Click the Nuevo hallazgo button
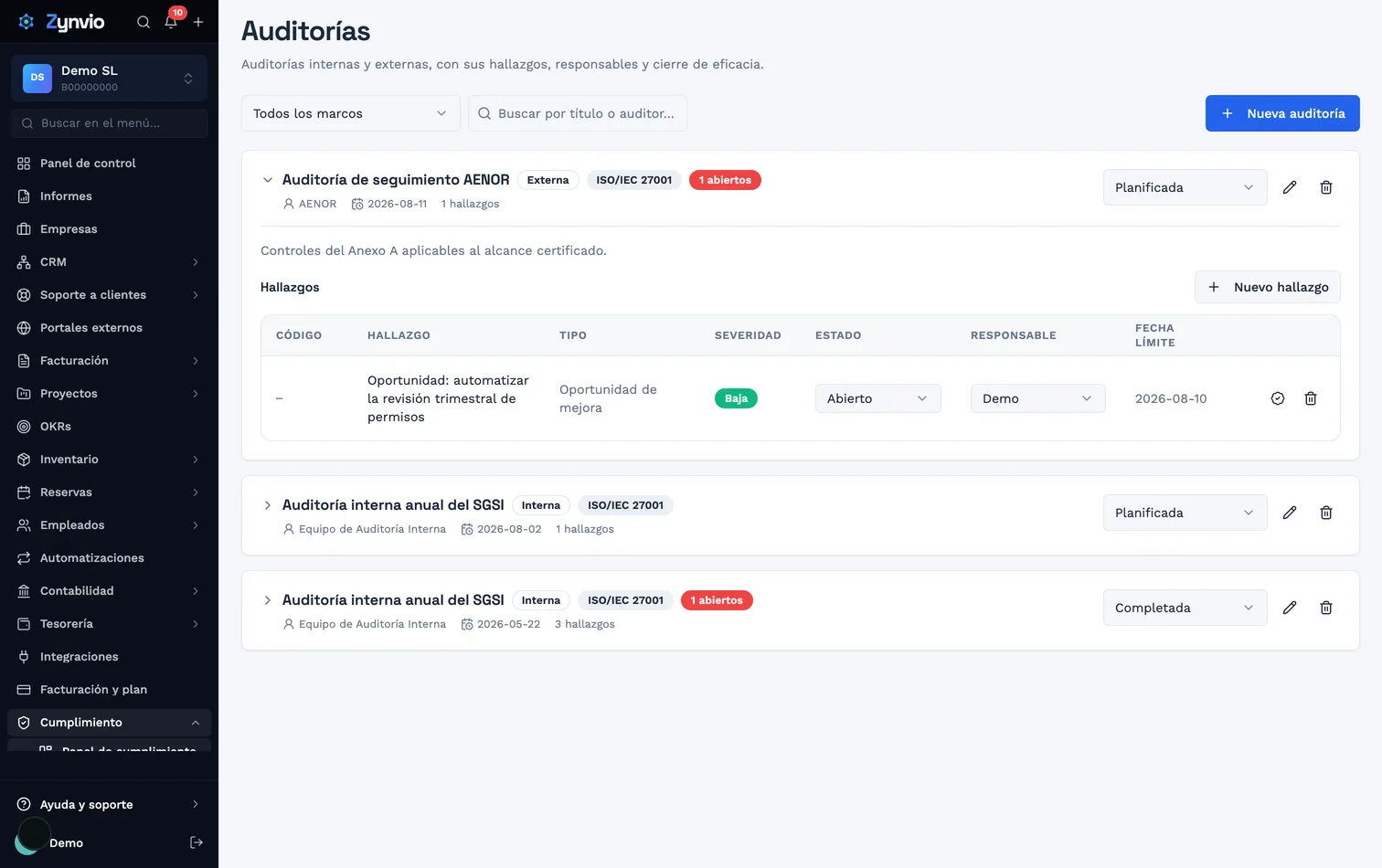The image size is (1382, 868). pos(1268,287)
